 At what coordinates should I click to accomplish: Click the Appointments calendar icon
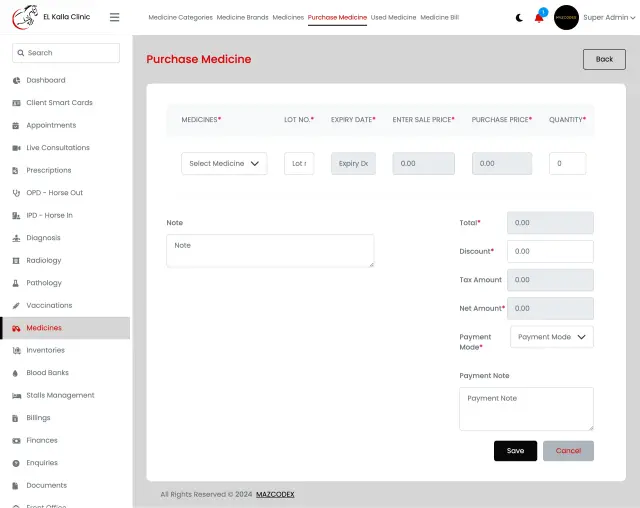click(x=16, y=125)
